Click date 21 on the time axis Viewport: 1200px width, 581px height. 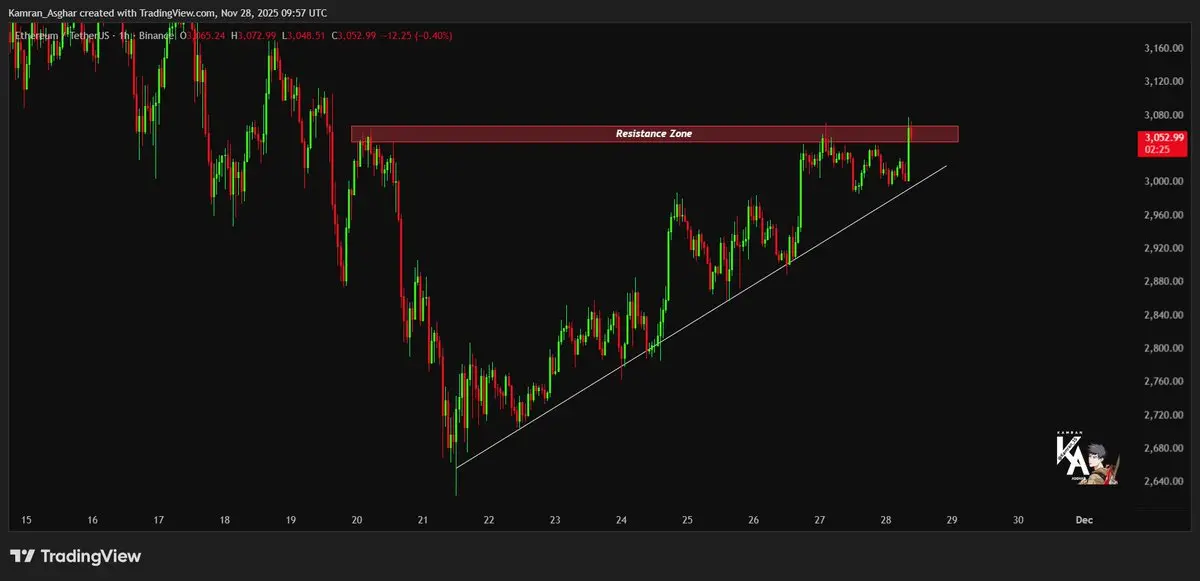click(x=422, y=520)
